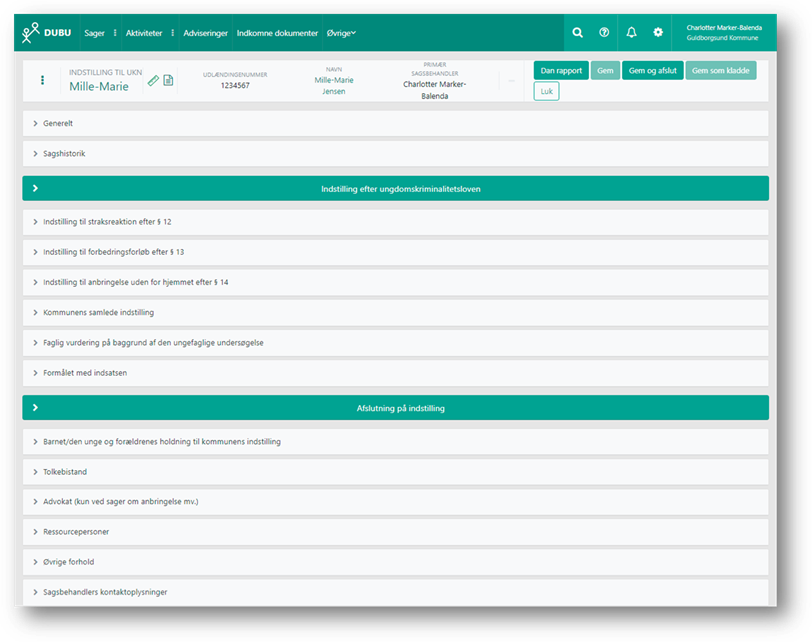Open the Øvrige dropdown menu
The width and height of the screenshot is (812, 642).
[x=341, y=33]
